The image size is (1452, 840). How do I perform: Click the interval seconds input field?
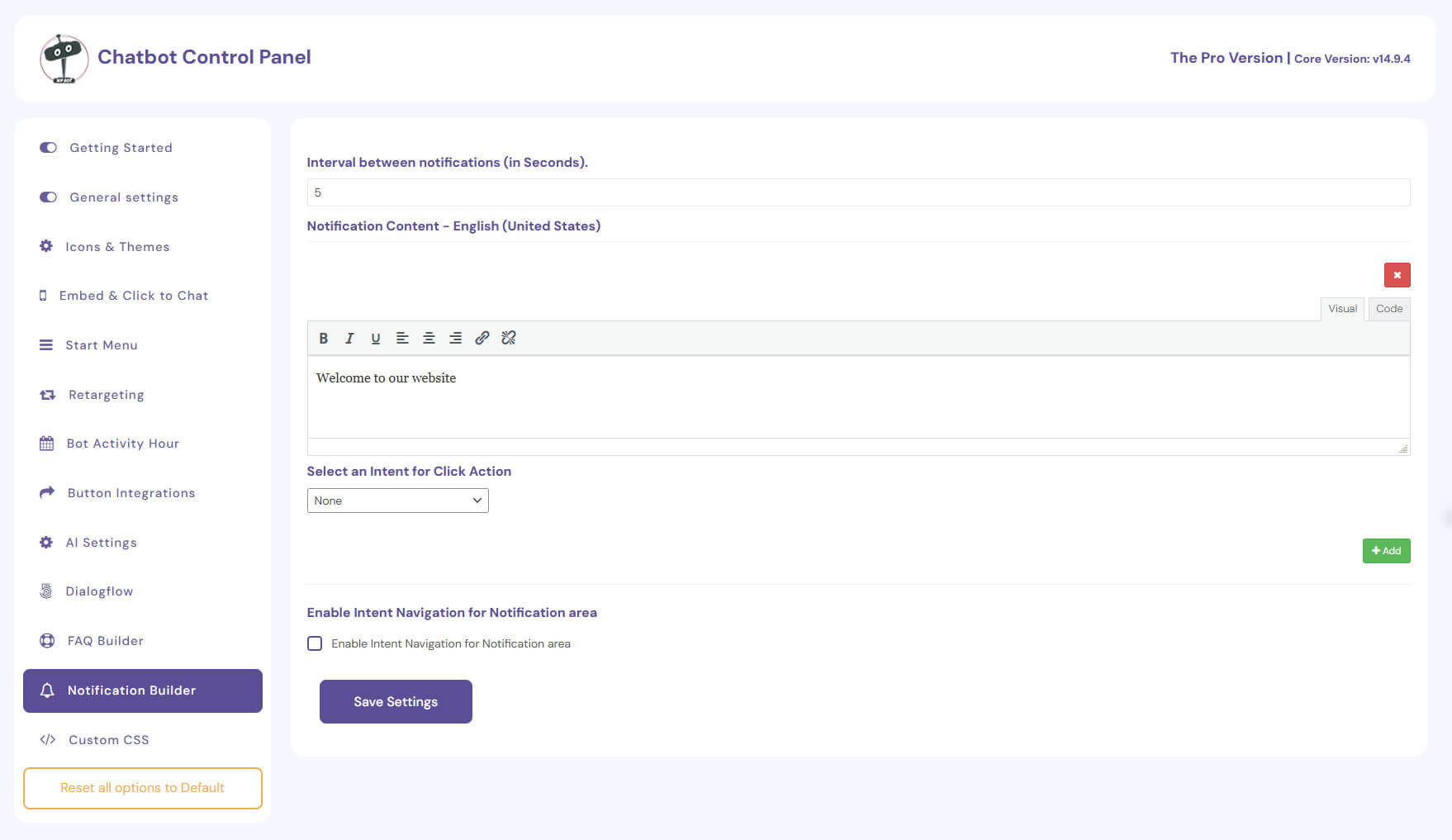(x=858, y=192)
